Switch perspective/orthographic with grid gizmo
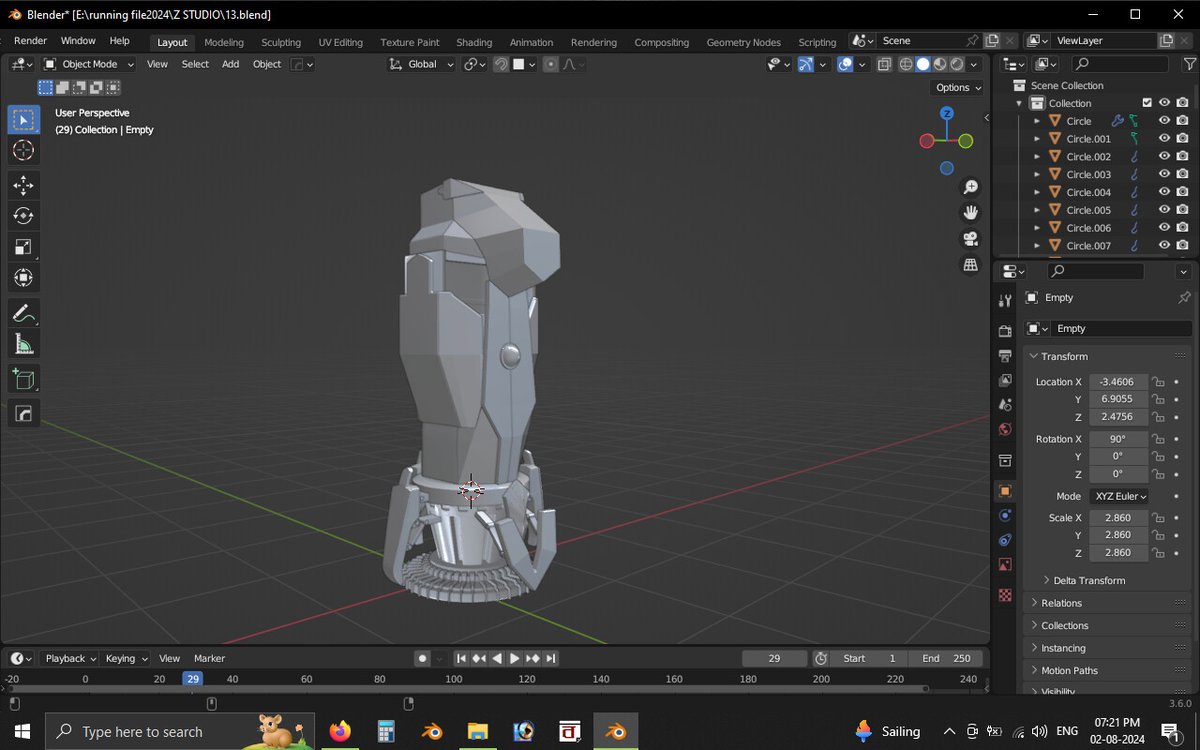The width and height of the screenshot is (1200, 750). [x=970, y=265]
